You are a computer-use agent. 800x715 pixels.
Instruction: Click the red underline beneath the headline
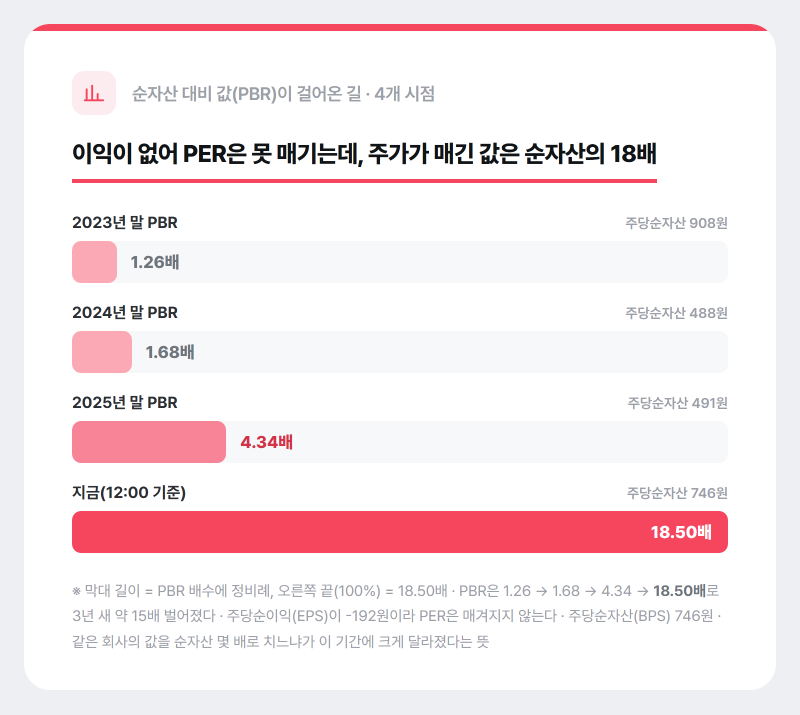click(x=364, y=181)
